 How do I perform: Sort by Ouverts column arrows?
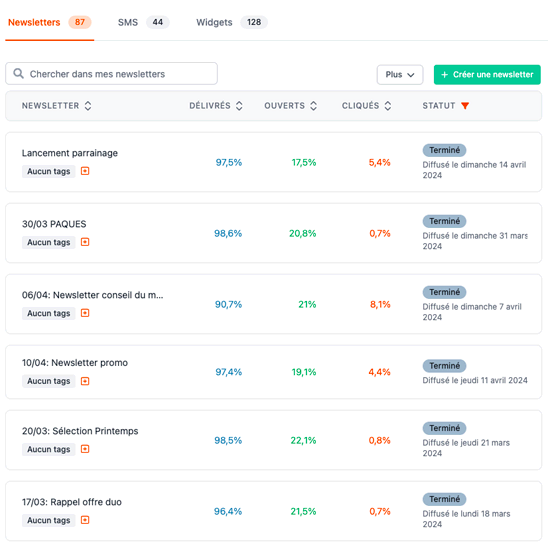pos(314,106)
